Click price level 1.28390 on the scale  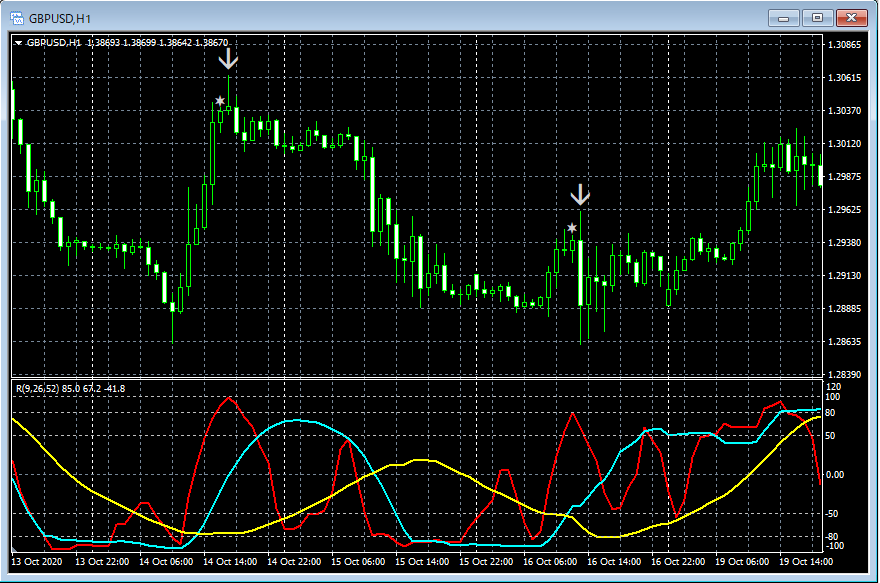[x=845, y=374]
